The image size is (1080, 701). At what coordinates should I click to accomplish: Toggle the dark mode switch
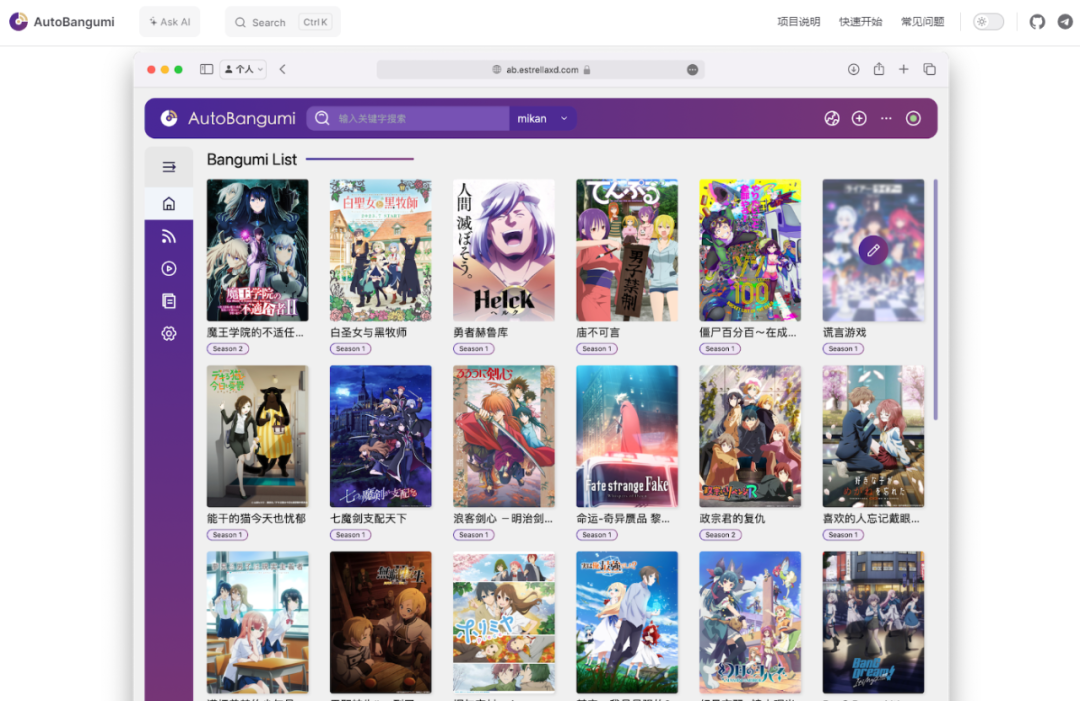(x=988, y=22)
